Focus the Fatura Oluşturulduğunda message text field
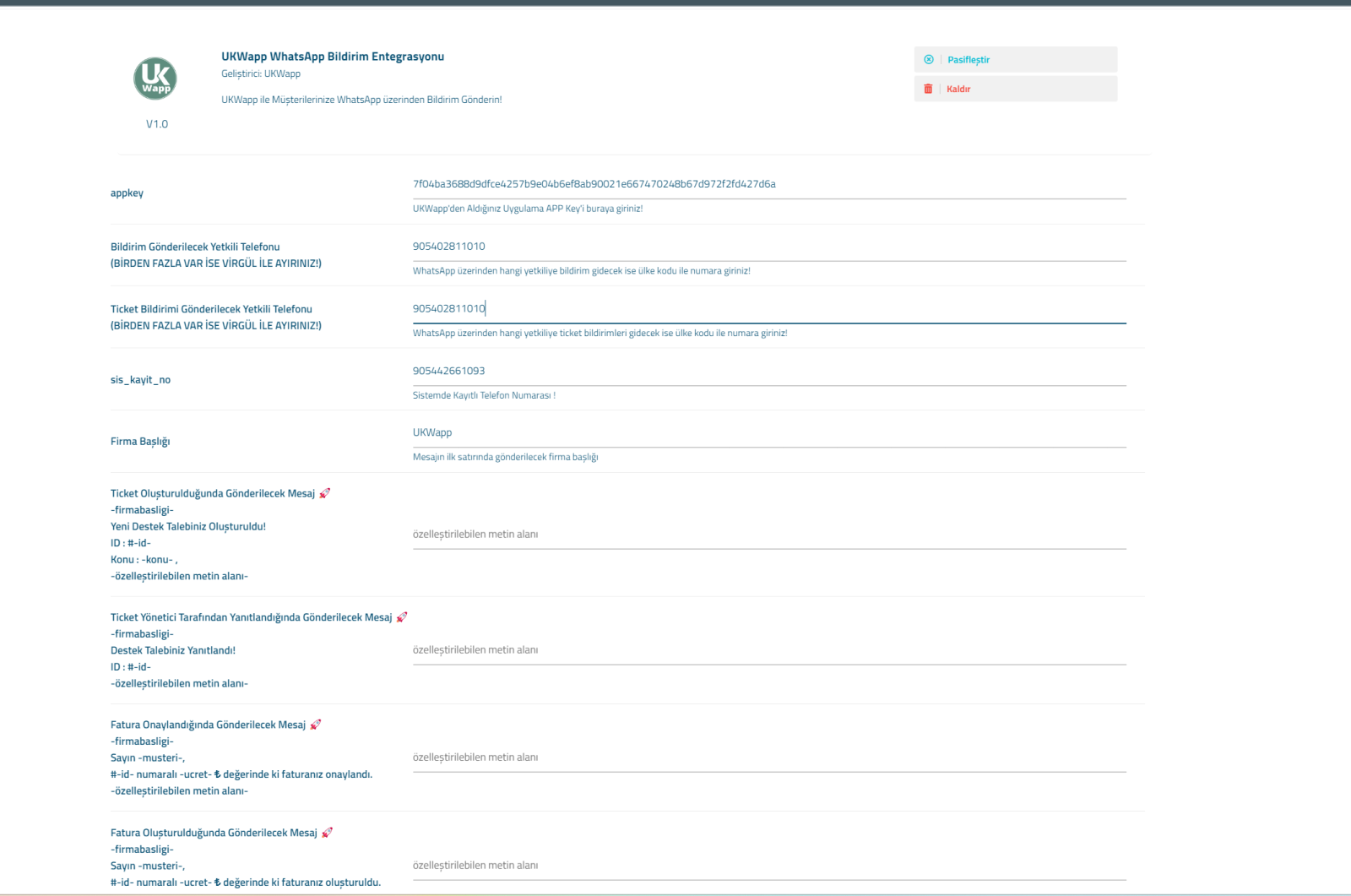Viewport: 1351px width, 896px height. coord(769,866)
